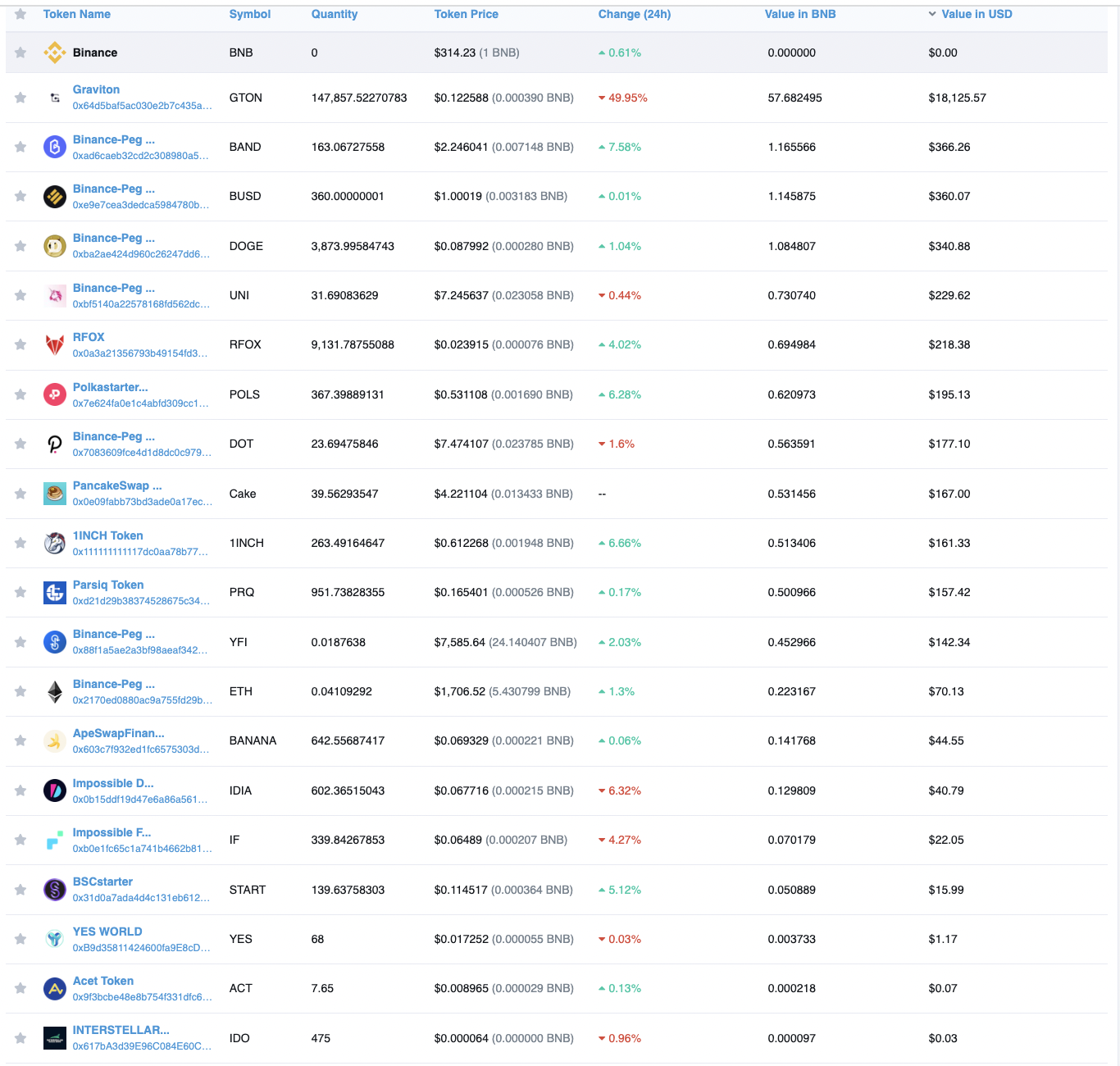Click the RFOX red fox logo
Image resolution: width=1120 pixels, height=1066 pixels.
click(55, 345)
